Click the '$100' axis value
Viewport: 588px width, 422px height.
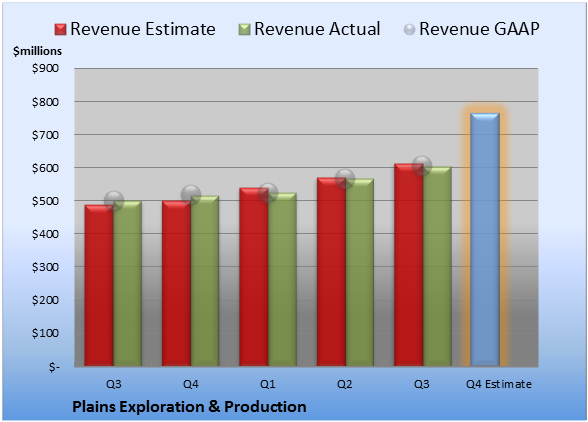pos(45,333)
